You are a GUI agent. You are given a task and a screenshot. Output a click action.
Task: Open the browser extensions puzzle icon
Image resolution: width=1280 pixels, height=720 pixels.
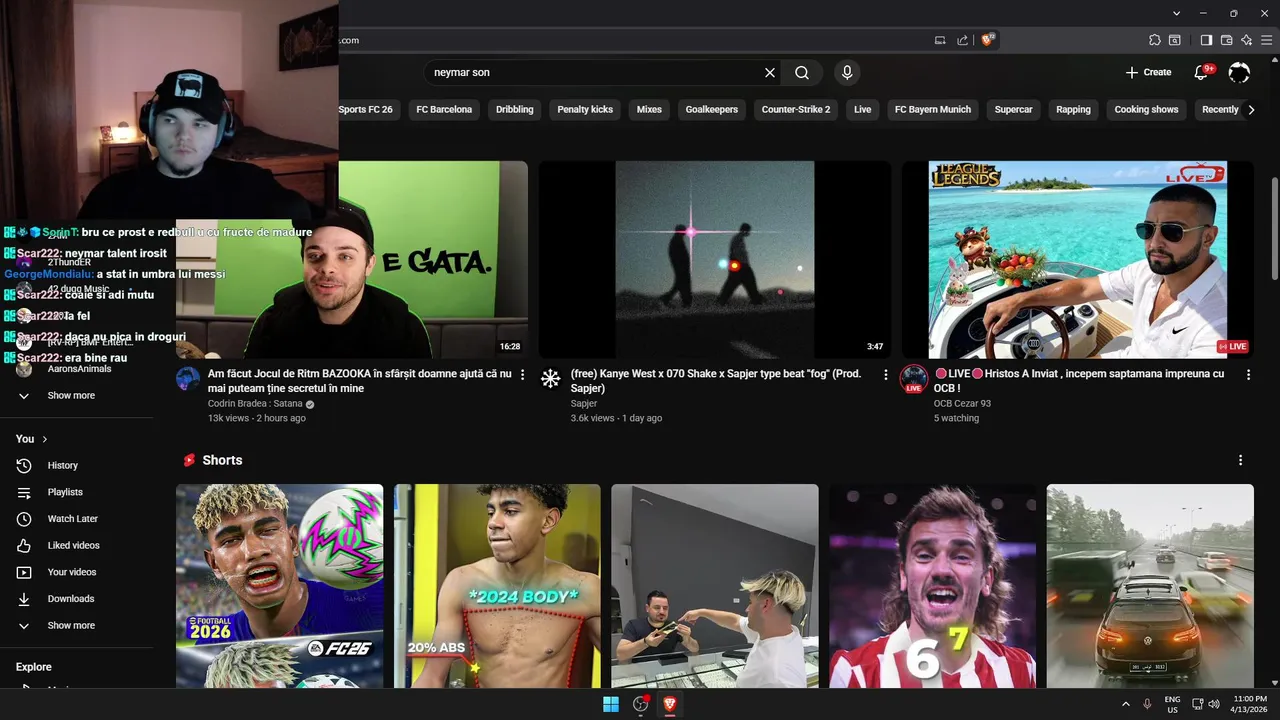coord(1155,40)
